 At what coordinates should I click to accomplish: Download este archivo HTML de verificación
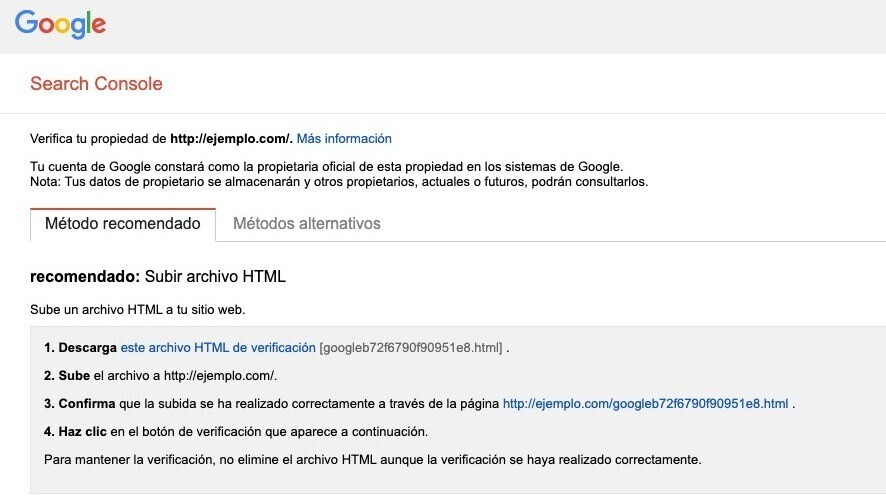218,348
